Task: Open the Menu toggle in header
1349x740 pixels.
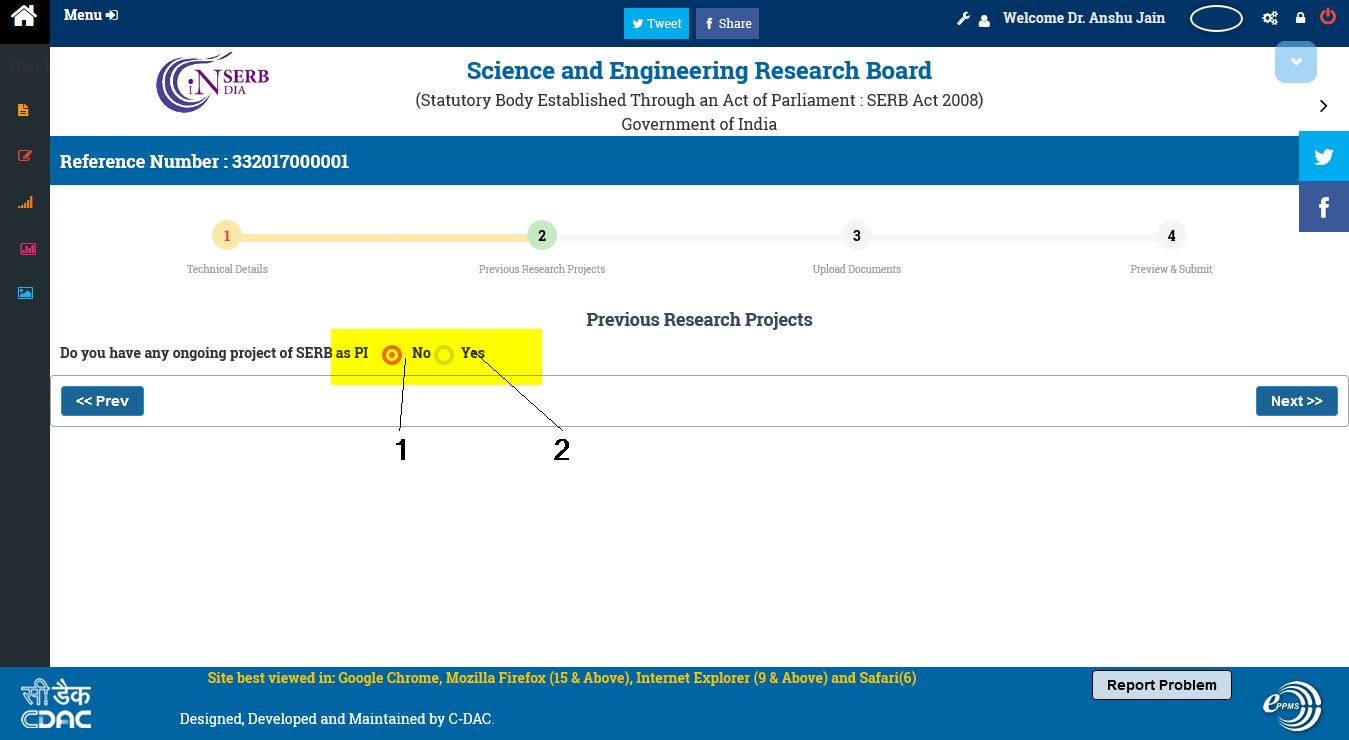Action: [x=91, y=15]
